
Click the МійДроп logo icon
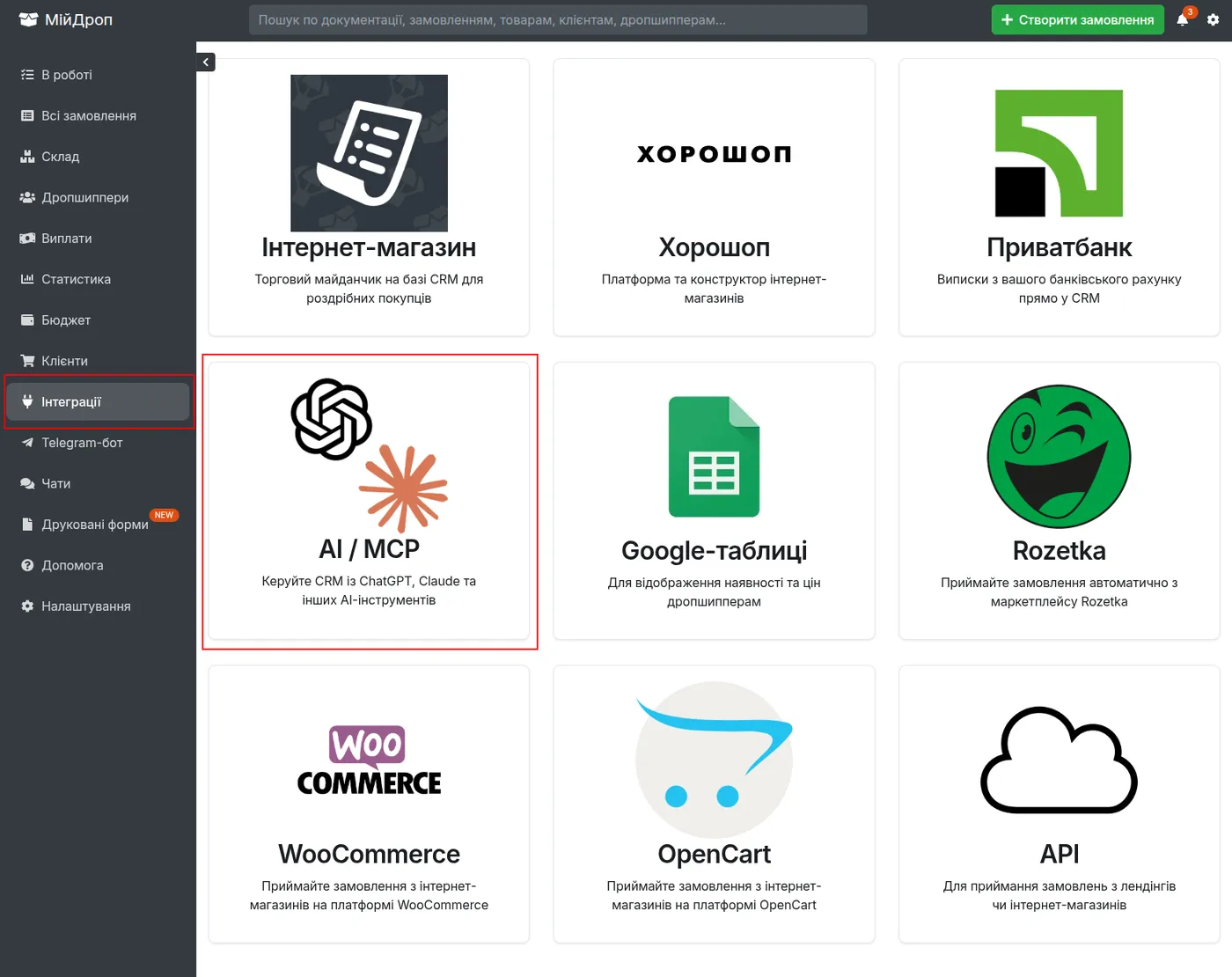tap(28, 19)
